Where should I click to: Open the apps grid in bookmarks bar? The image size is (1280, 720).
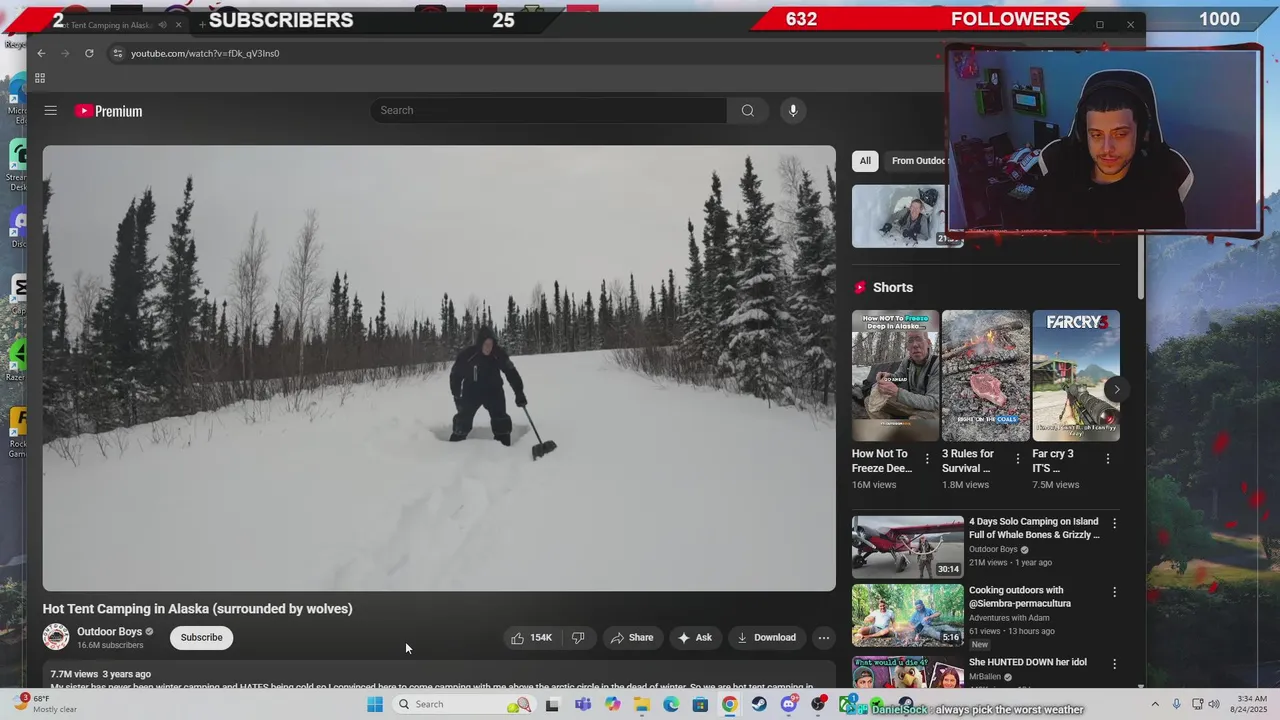(40, 78)
